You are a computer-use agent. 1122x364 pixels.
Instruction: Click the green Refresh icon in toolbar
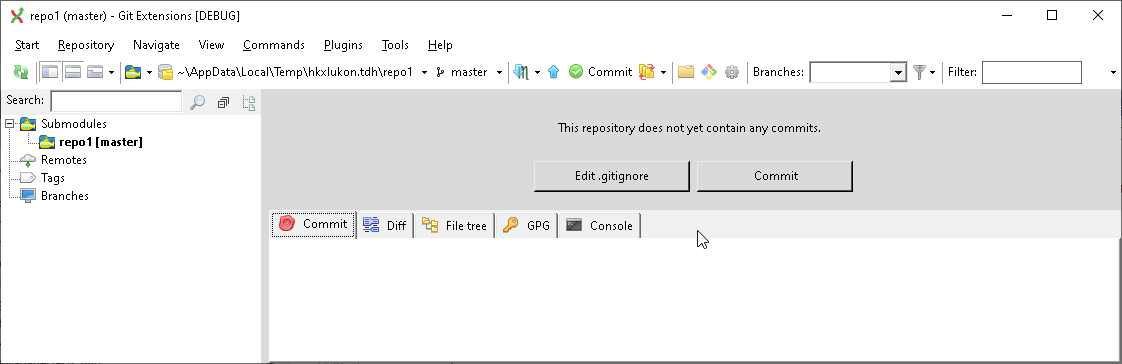tap(21, 72)
